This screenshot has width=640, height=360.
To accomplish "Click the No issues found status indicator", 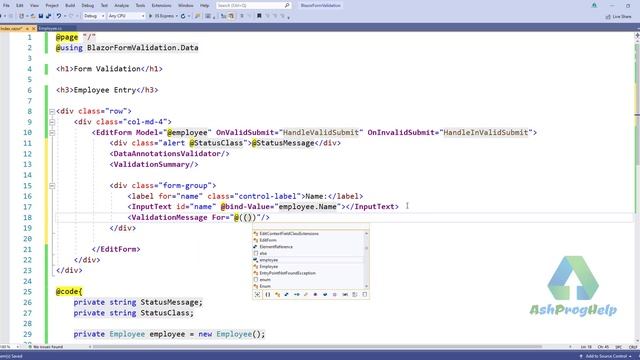I will point(46,347).
